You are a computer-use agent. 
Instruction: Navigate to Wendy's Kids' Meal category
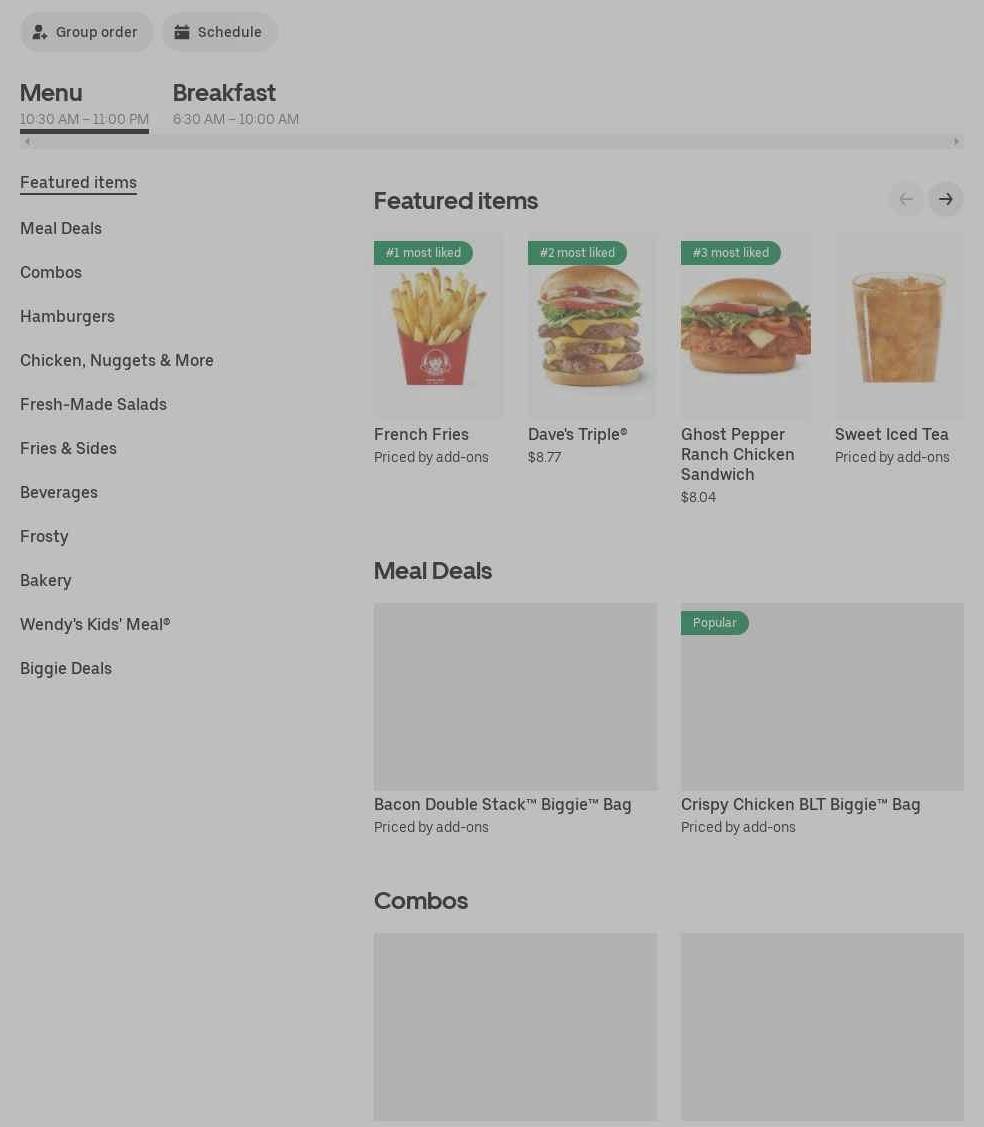[95, 625]
